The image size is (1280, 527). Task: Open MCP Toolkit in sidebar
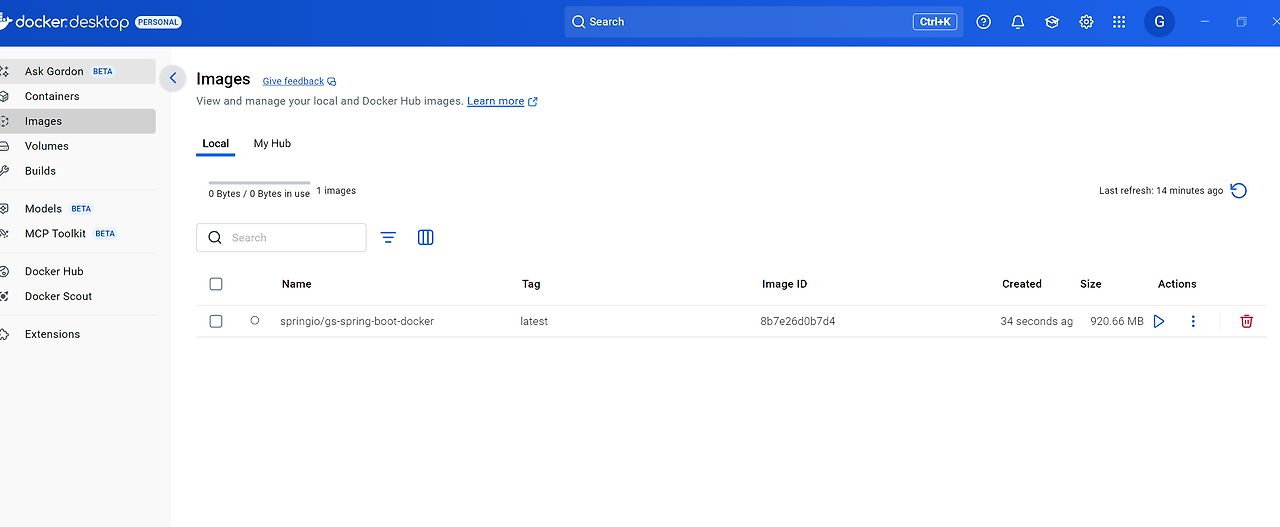[x=78, y=234]
